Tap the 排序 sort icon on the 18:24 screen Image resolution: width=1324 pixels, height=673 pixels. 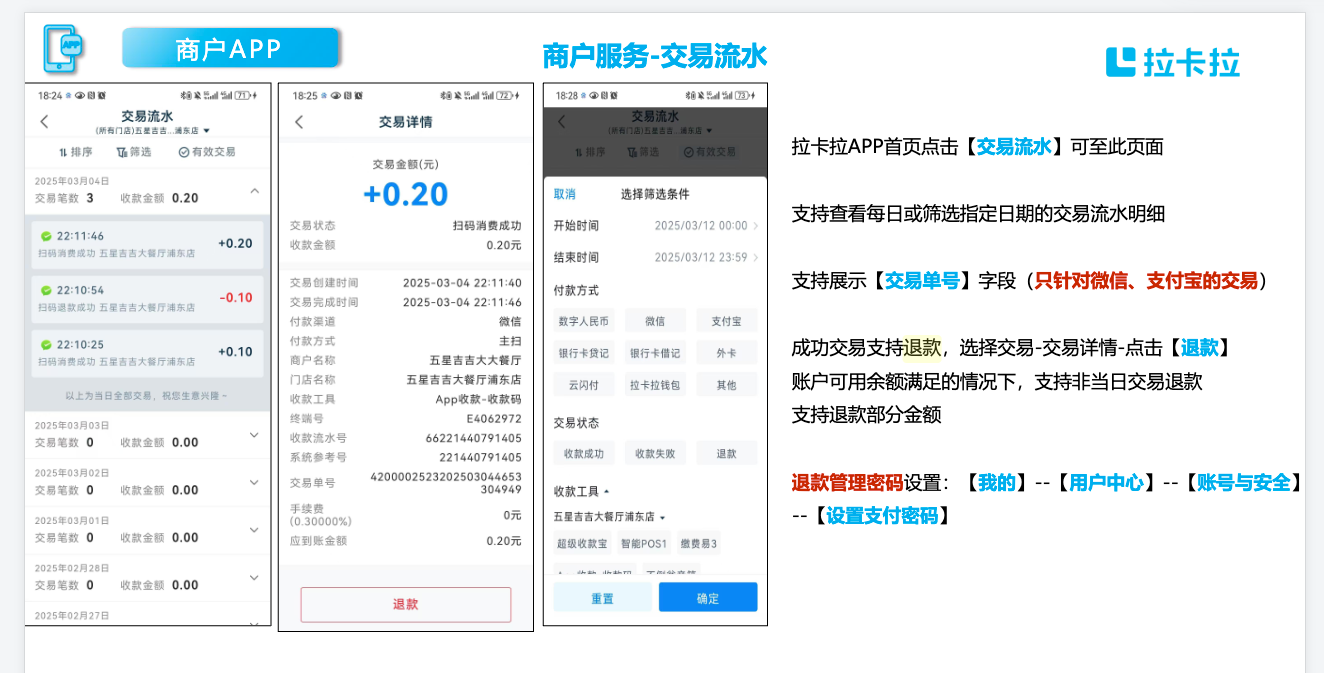pos(62,152)
